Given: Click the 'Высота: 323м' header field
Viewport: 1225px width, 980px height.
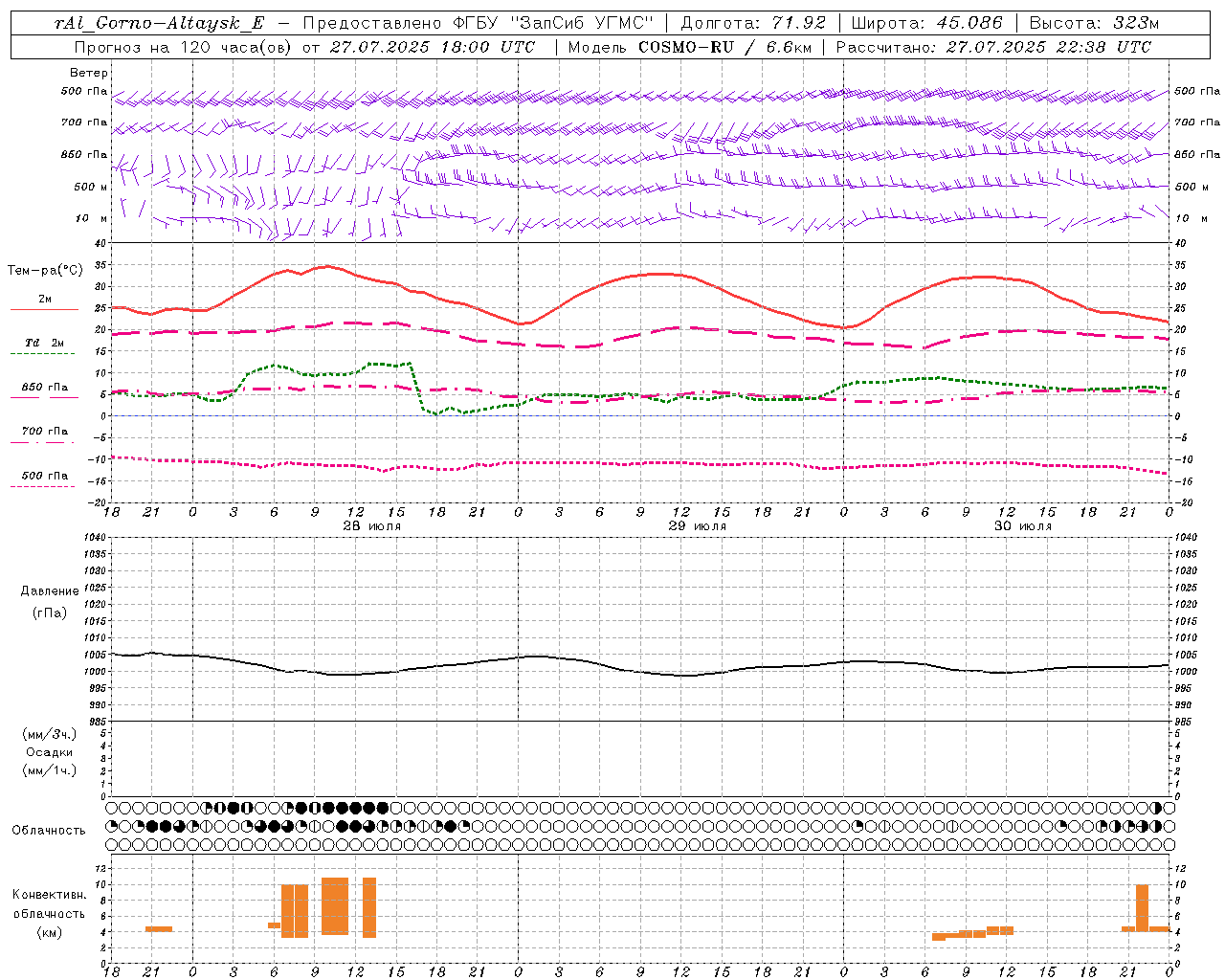Looking at the screenshot, I should 1094,23.
